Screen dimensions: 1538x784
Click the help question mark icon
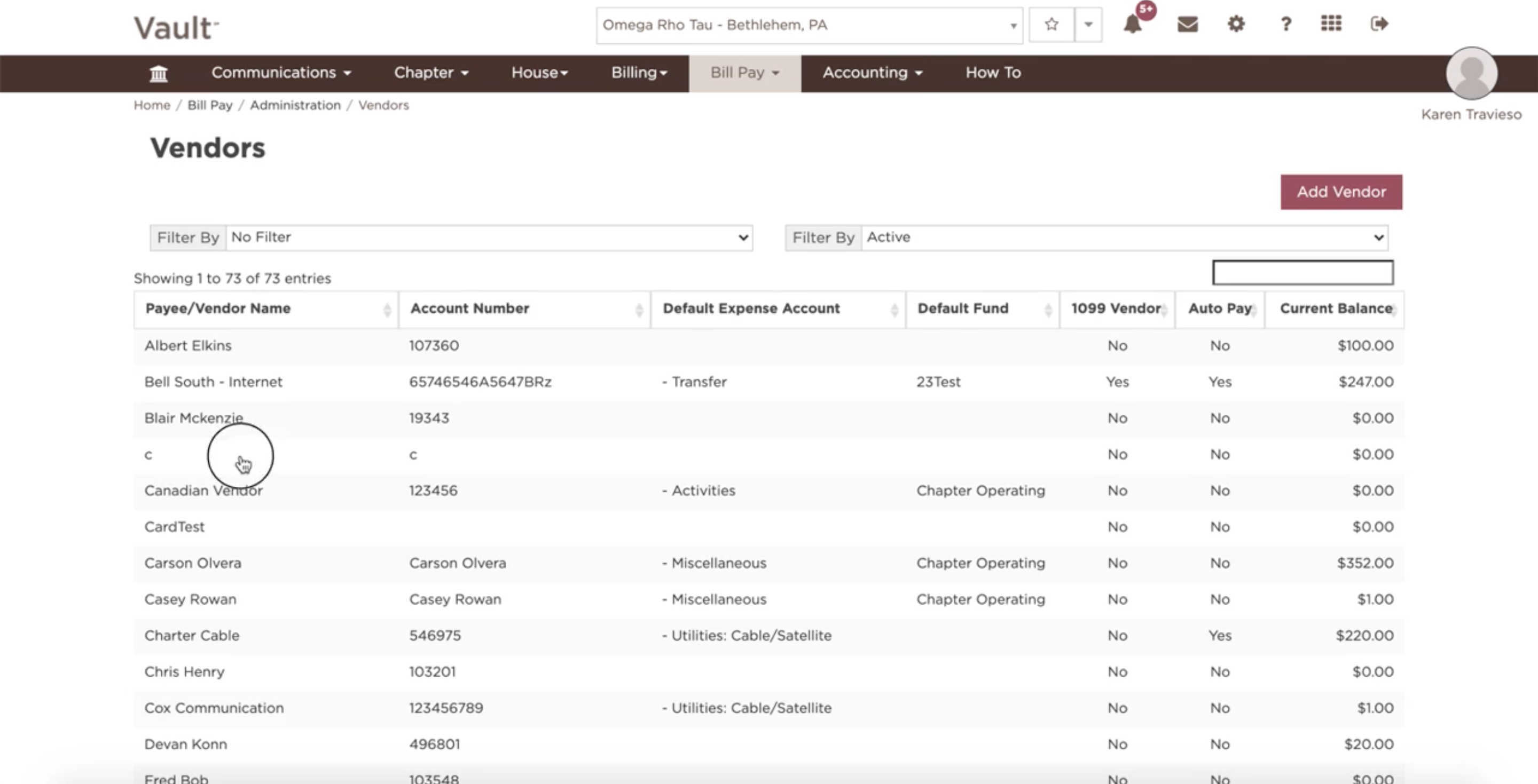pos(1285,25)
